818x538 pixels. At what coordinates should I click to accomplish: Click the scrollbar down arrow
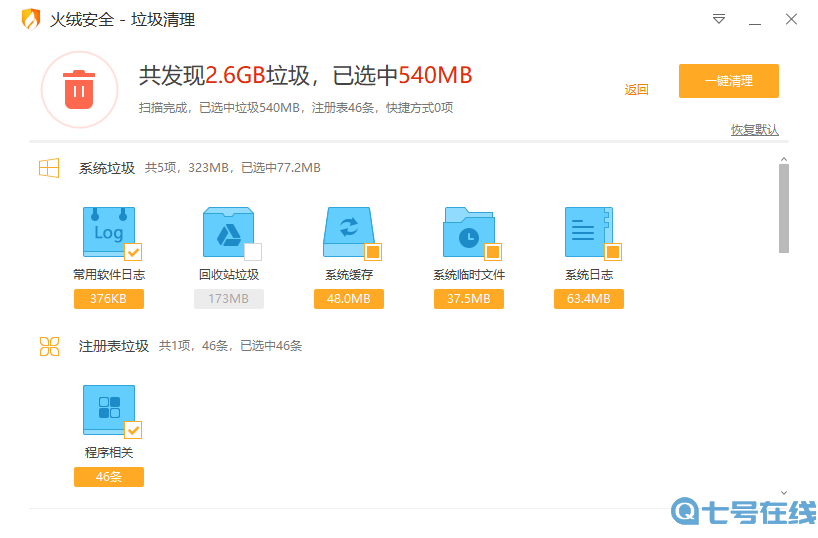[x=784, y=493]
